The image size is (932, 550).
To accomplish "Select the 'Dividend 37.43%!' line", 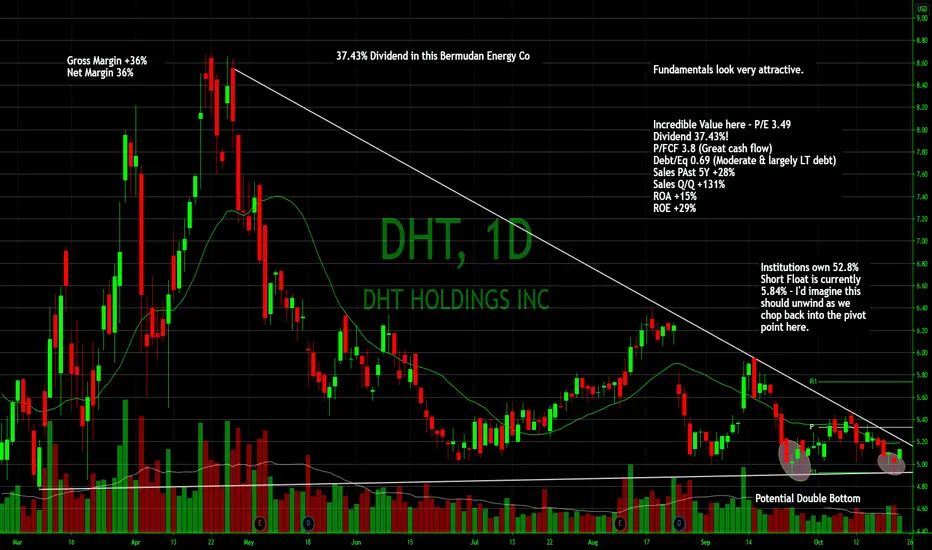I will pyautogui.click(x=690, y=136).
